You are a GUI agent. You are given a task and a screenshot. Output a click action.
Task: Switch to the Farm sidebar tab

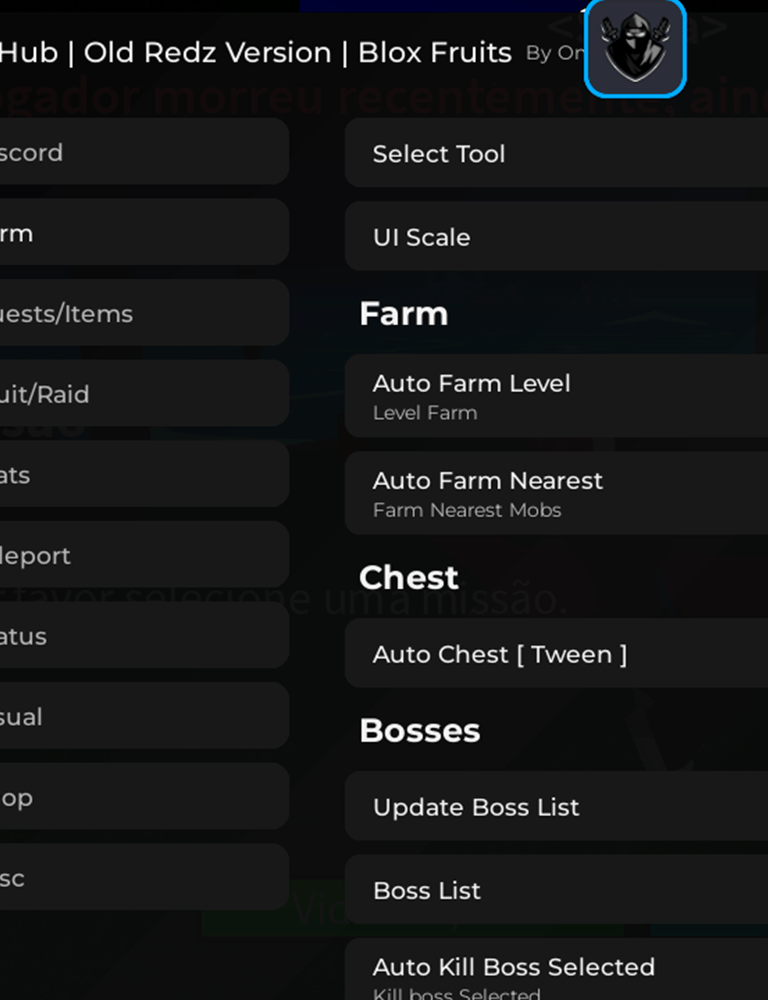click(x=140, y=233)
